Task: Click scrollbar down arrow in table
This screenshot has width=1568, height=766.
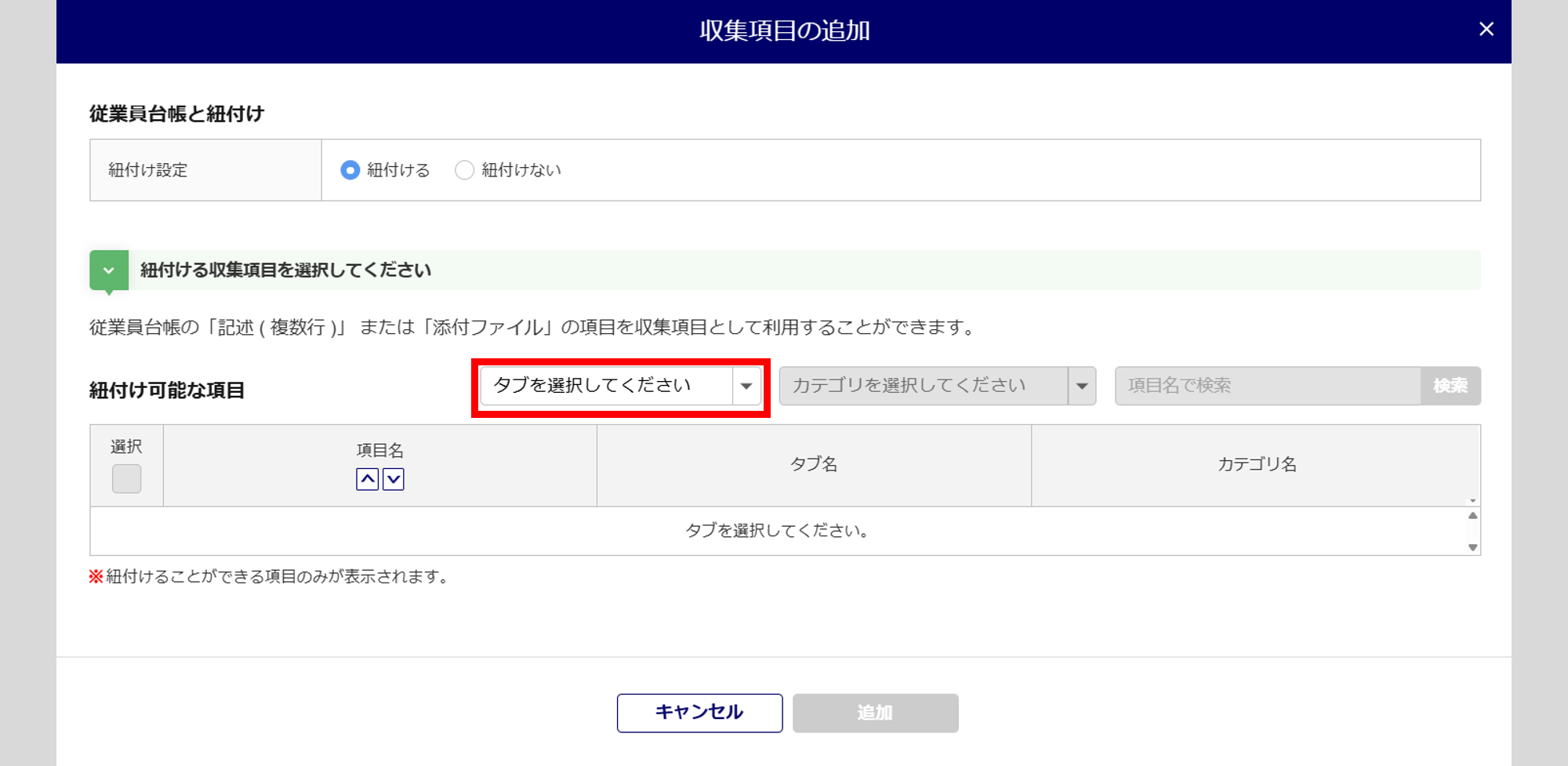Action: coord(1473,547)
